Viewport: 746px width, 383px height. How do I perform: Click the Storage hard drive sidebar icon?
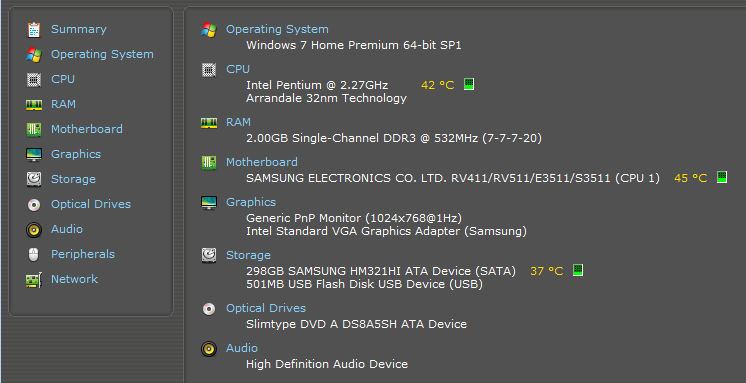tap(34, 179)
